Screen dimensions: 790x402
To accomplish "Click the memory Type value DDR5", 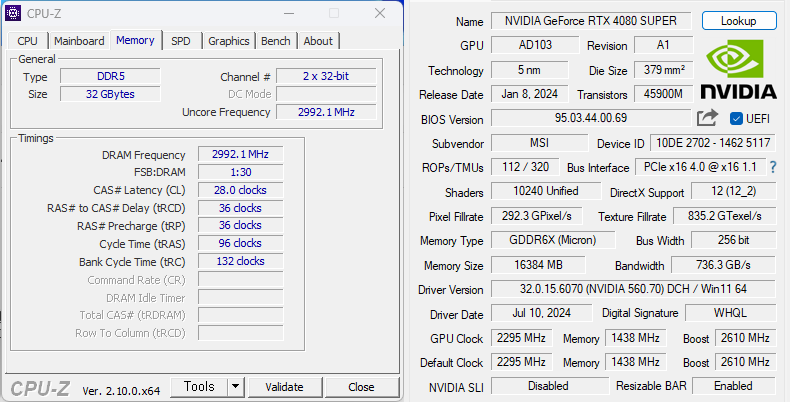I will [110, 76].
